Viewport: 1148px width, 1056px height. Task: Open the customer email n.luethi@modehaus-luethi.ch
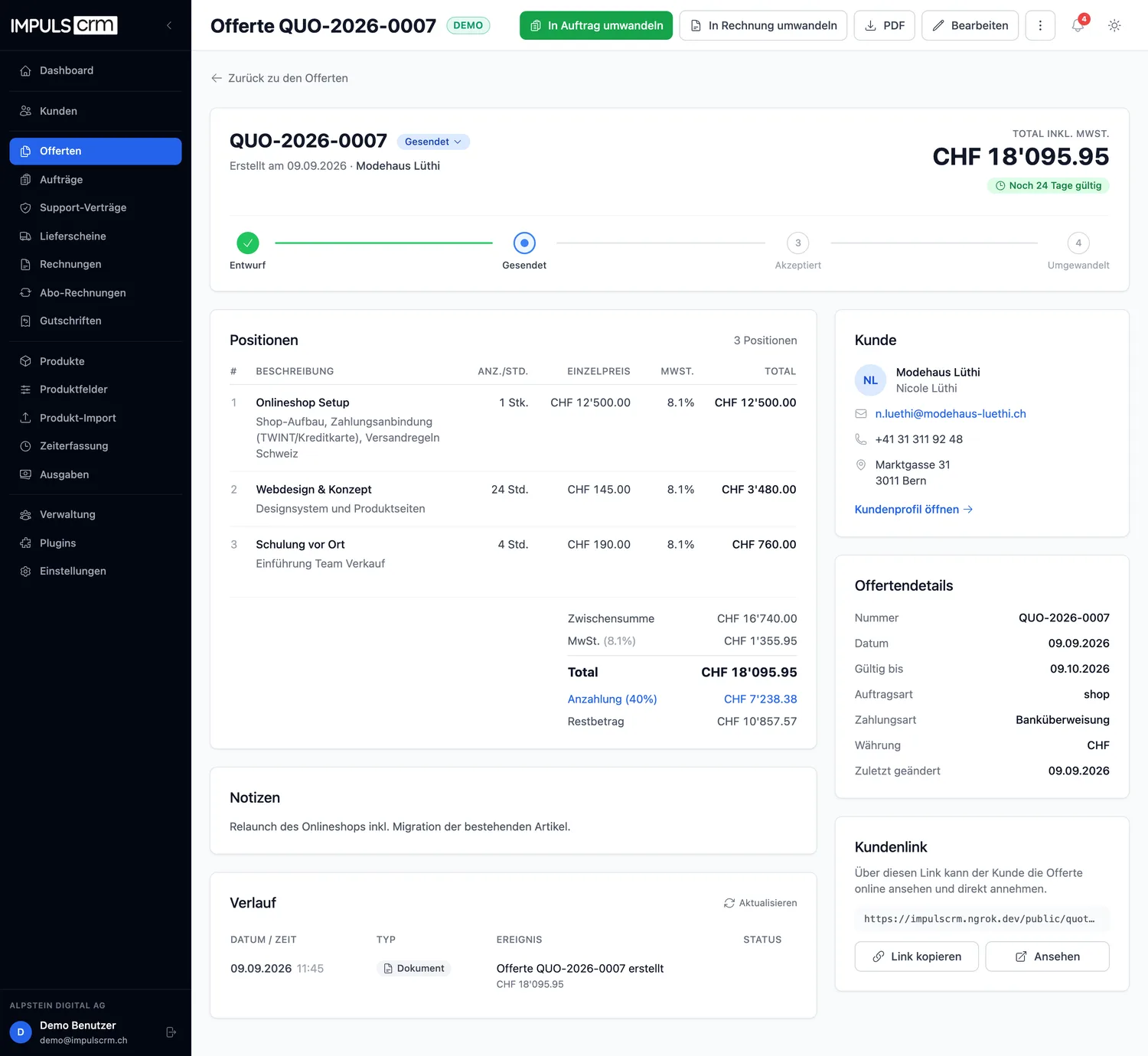coord(951,414)
